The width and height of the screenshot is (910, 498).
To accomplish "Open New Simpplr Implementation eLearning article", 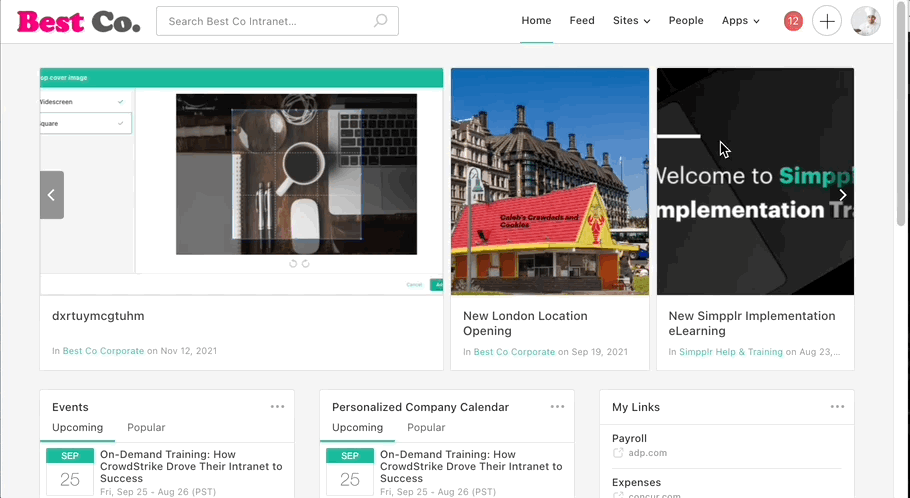I will (x=752, y=323).
